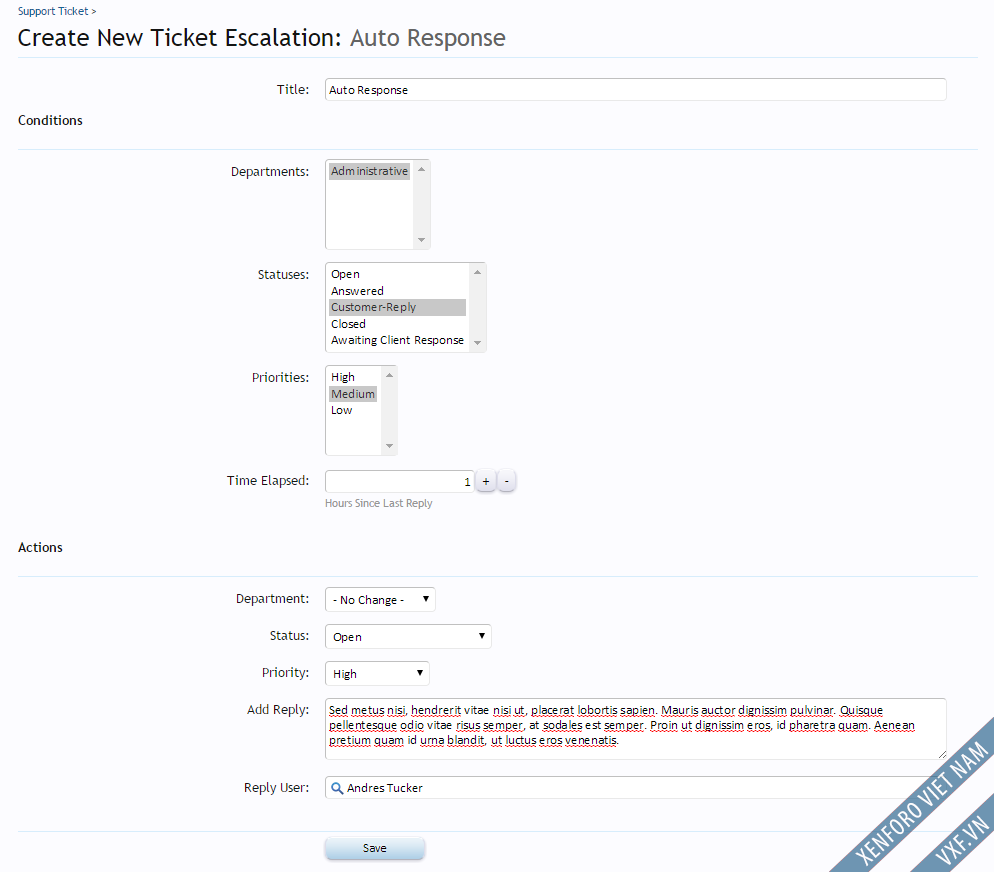
Task: Open the Status action dropdown
Action: coord(408,637)
